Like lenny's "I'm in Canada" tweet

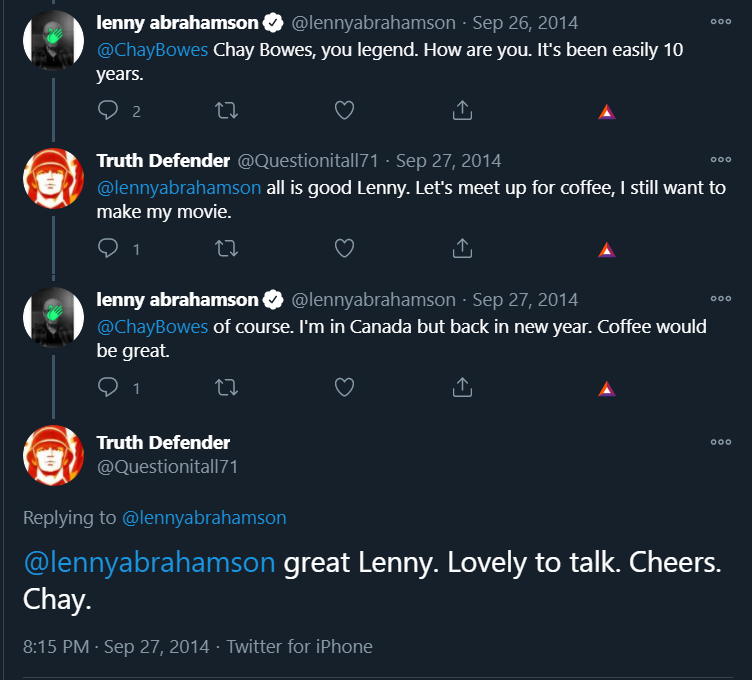[x=344, y=387]
